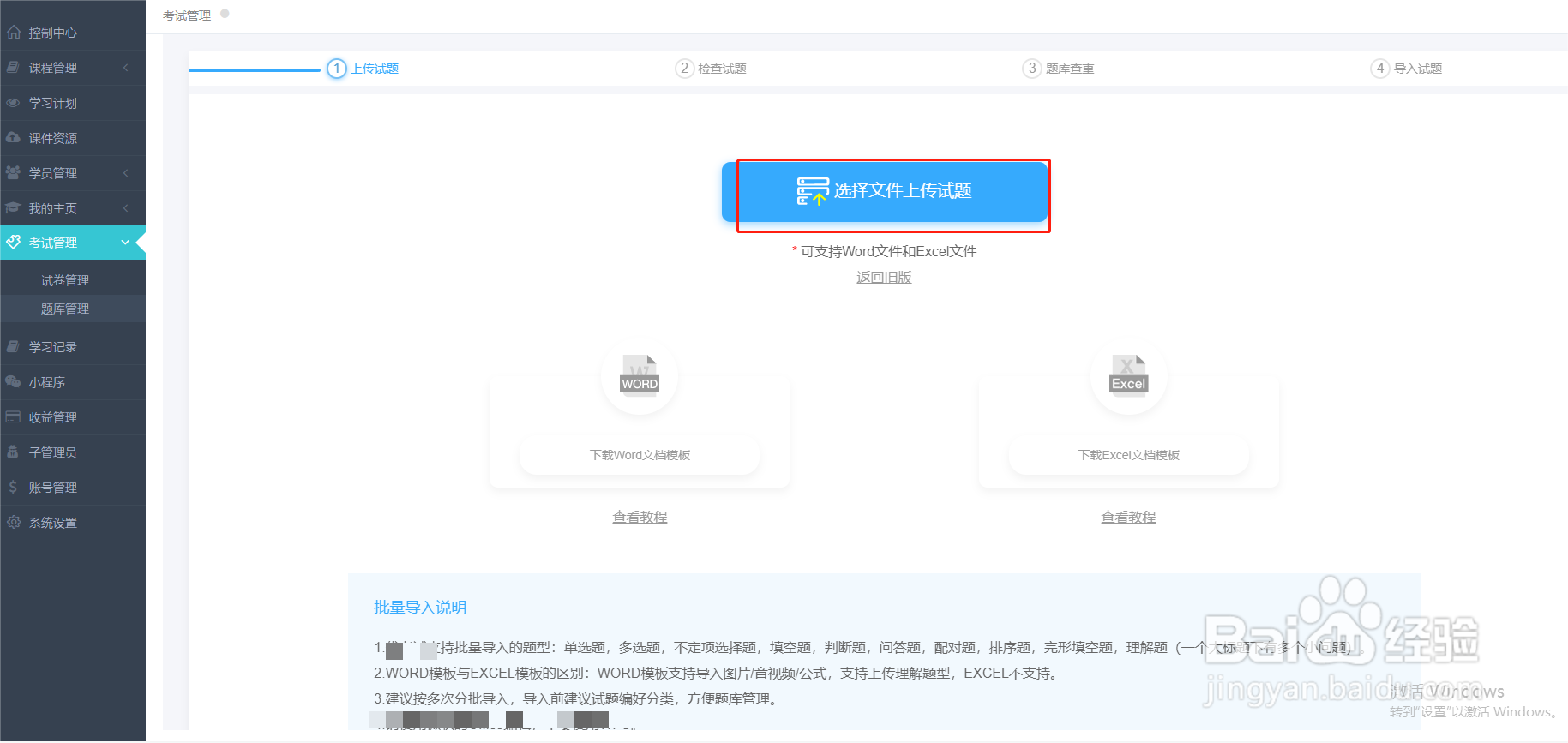Click the 批量导入说明 heading
Image resolution: width=1568 pixels, height=743 pixels.
click(x=420, y=608)
